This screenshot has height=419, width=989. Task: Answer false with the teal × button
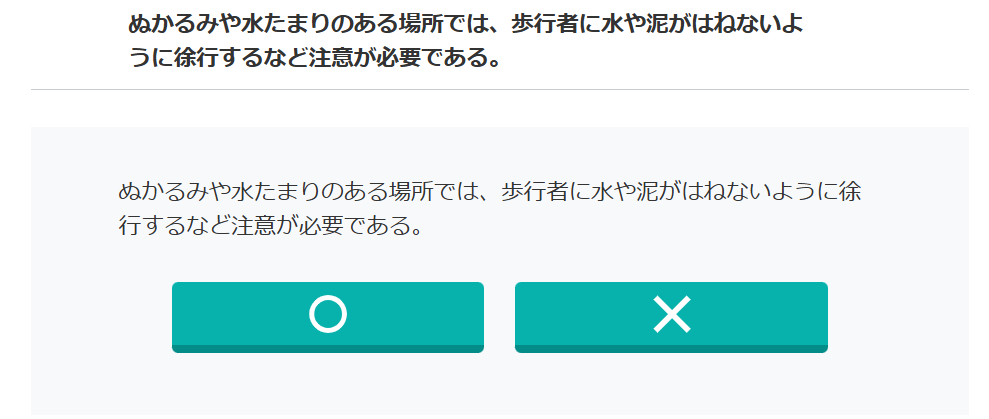point(671,317)
